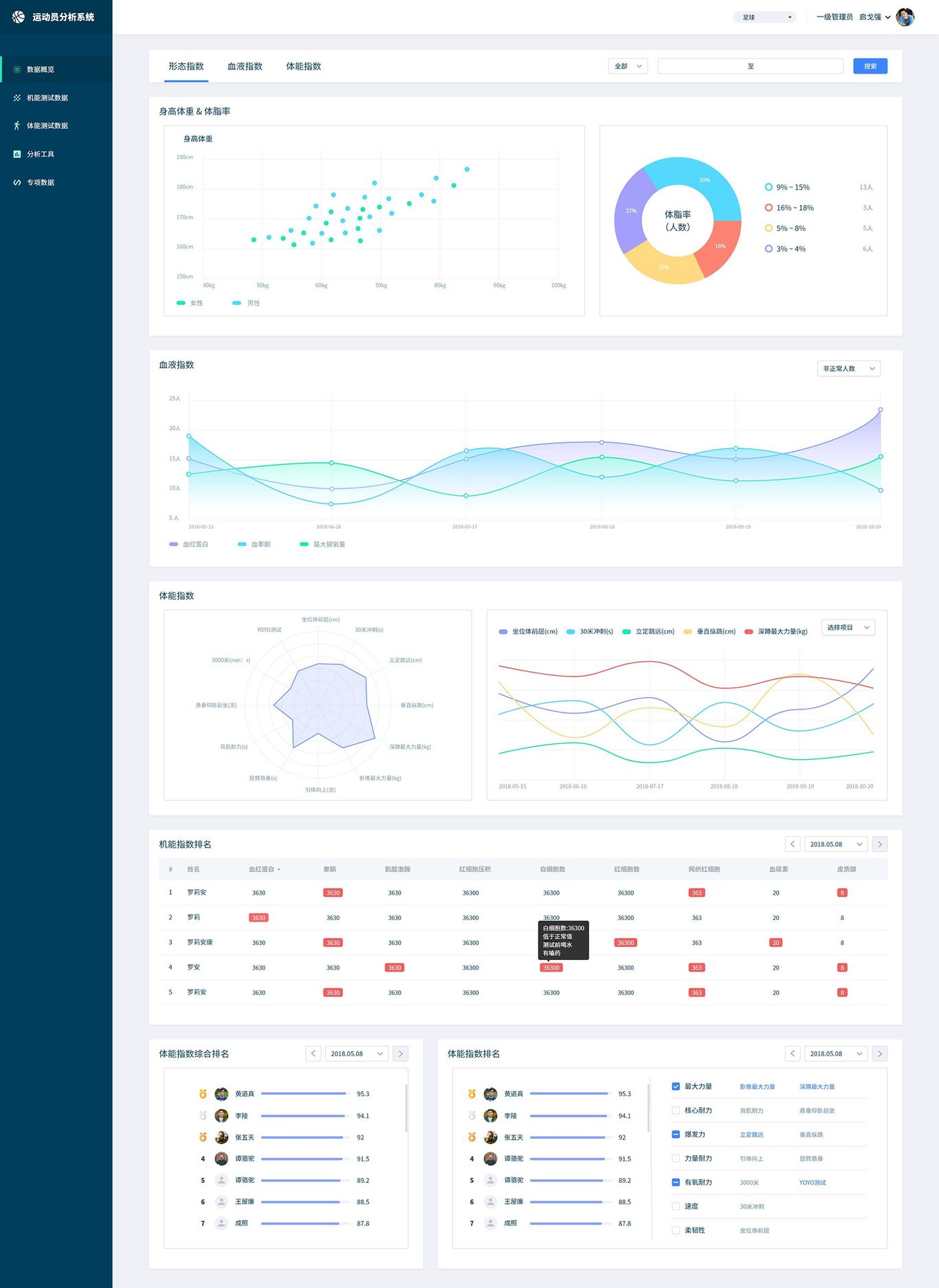Go to previous date in 机能指数排名
Screen dimensions: 939x1288
point(793,844)
